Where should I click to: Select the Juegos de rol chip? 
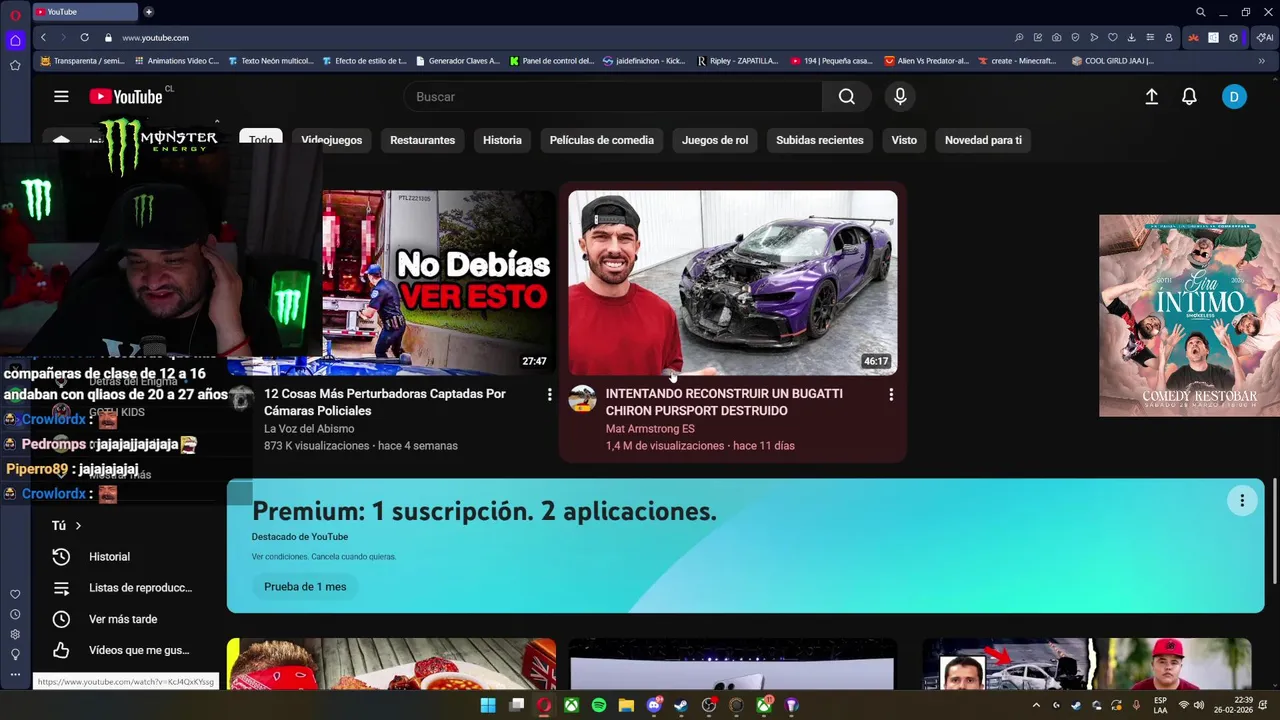click(715, 140)
